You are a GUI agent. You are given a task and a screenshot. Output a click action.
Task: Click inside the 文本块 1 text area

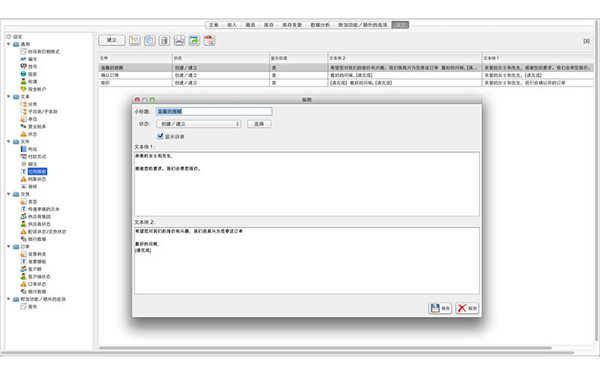pos(307,184)
